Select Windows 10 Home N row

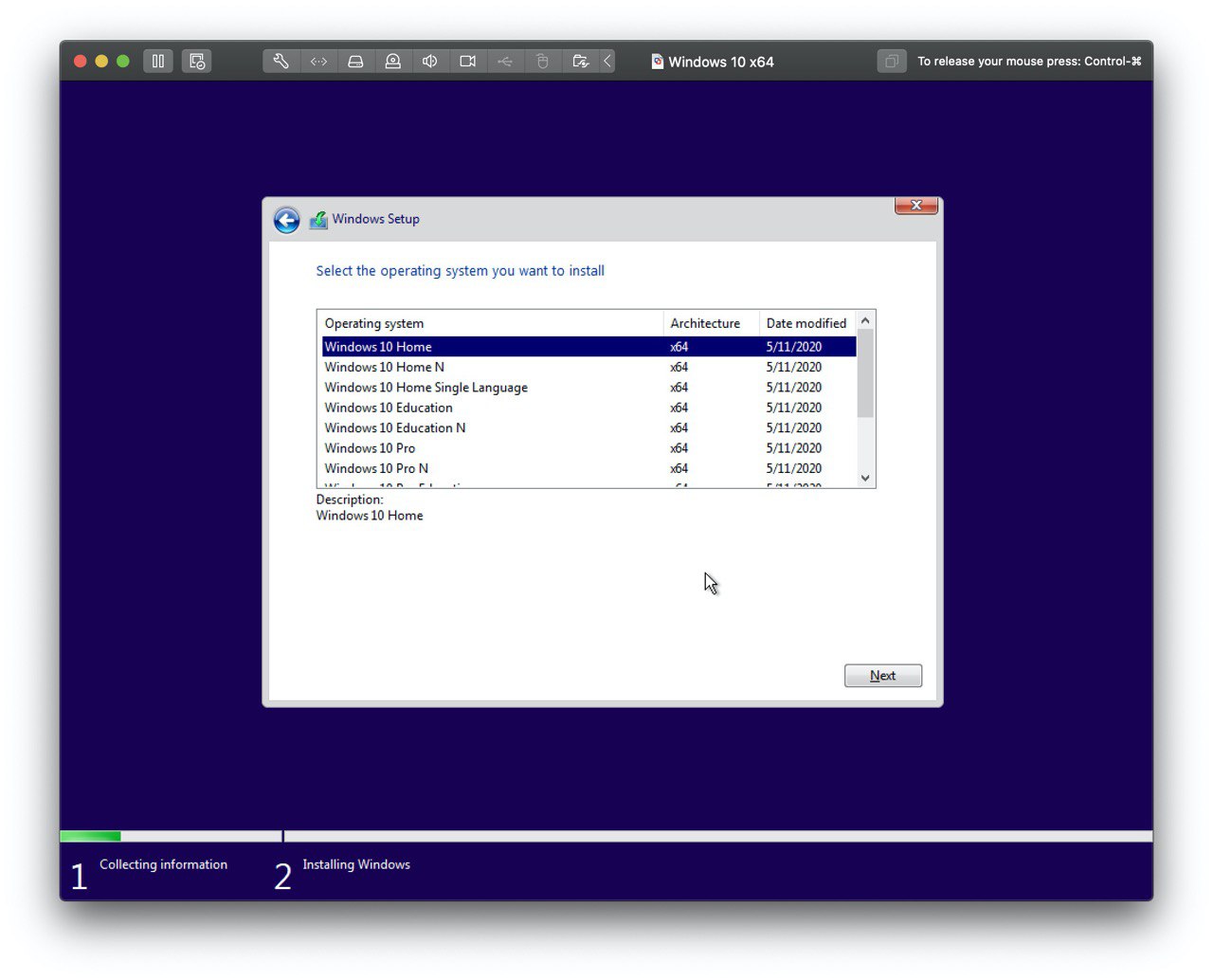(588, 367)
